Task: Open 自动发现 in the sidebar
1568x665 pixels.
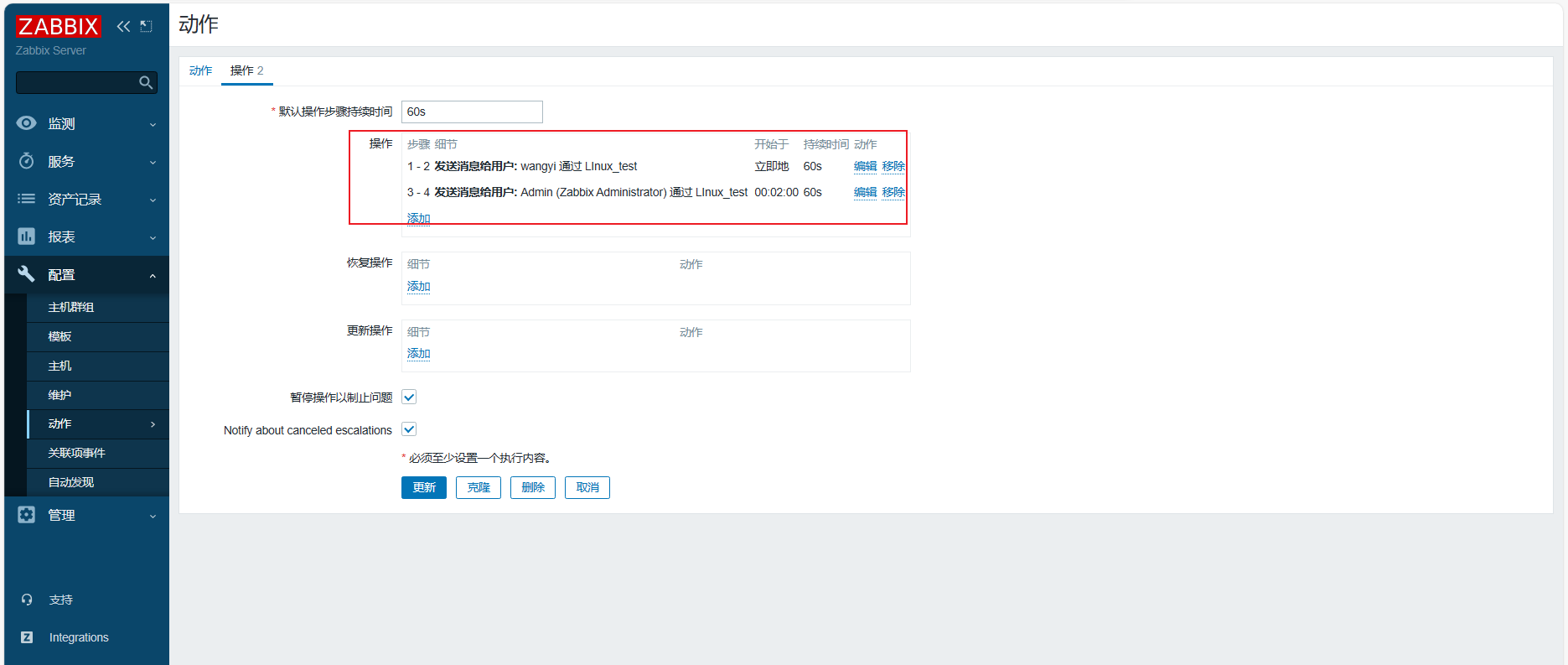Action: point(98,482)
